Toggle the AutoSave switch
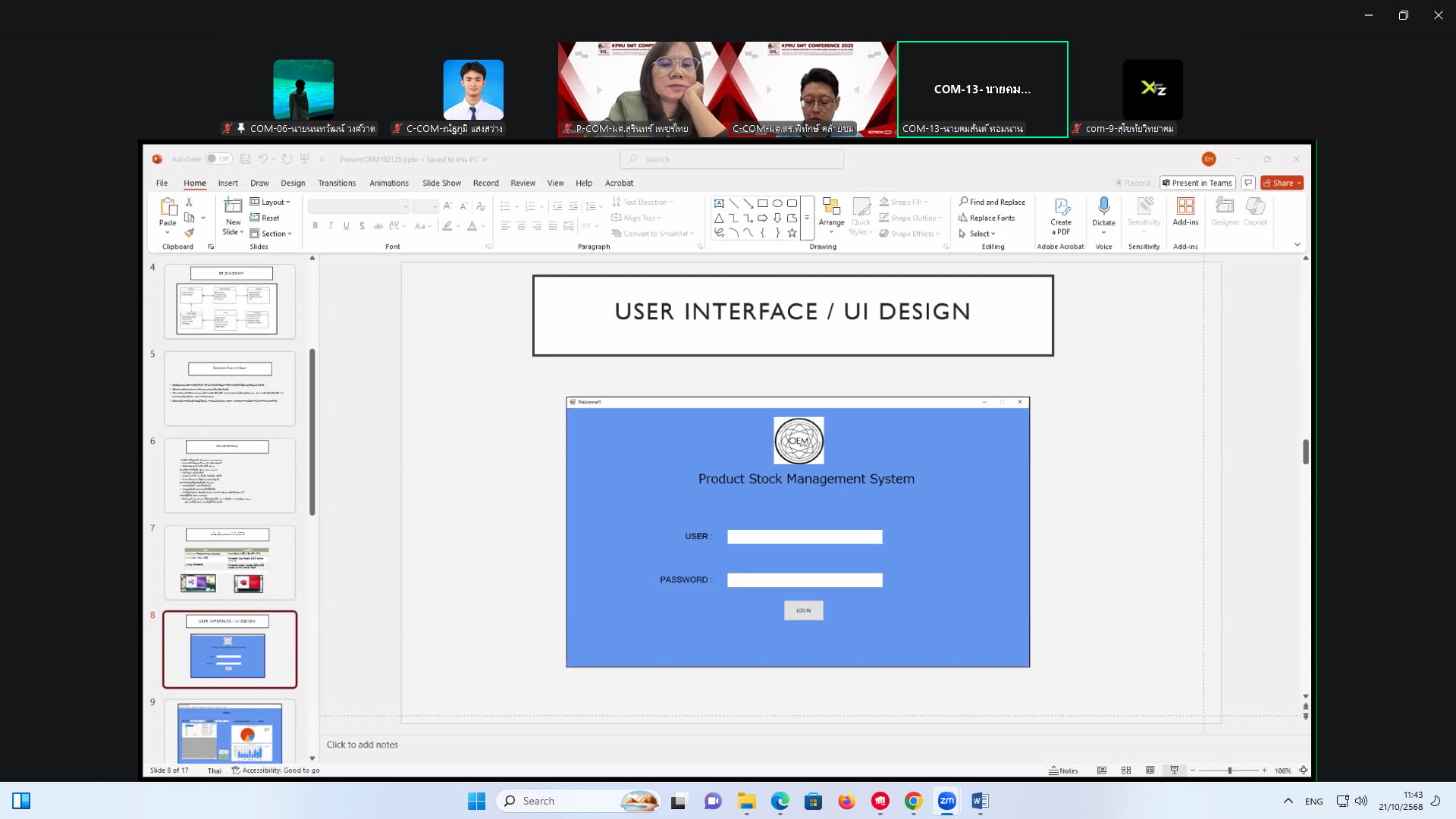 218,159
